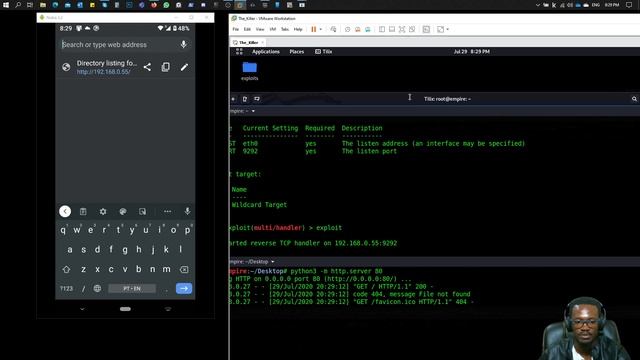The width and height of the screenshot is (640, 360).
Task: Tap the Android home pill
Action: pyautogui.click(x=125, y=309)
